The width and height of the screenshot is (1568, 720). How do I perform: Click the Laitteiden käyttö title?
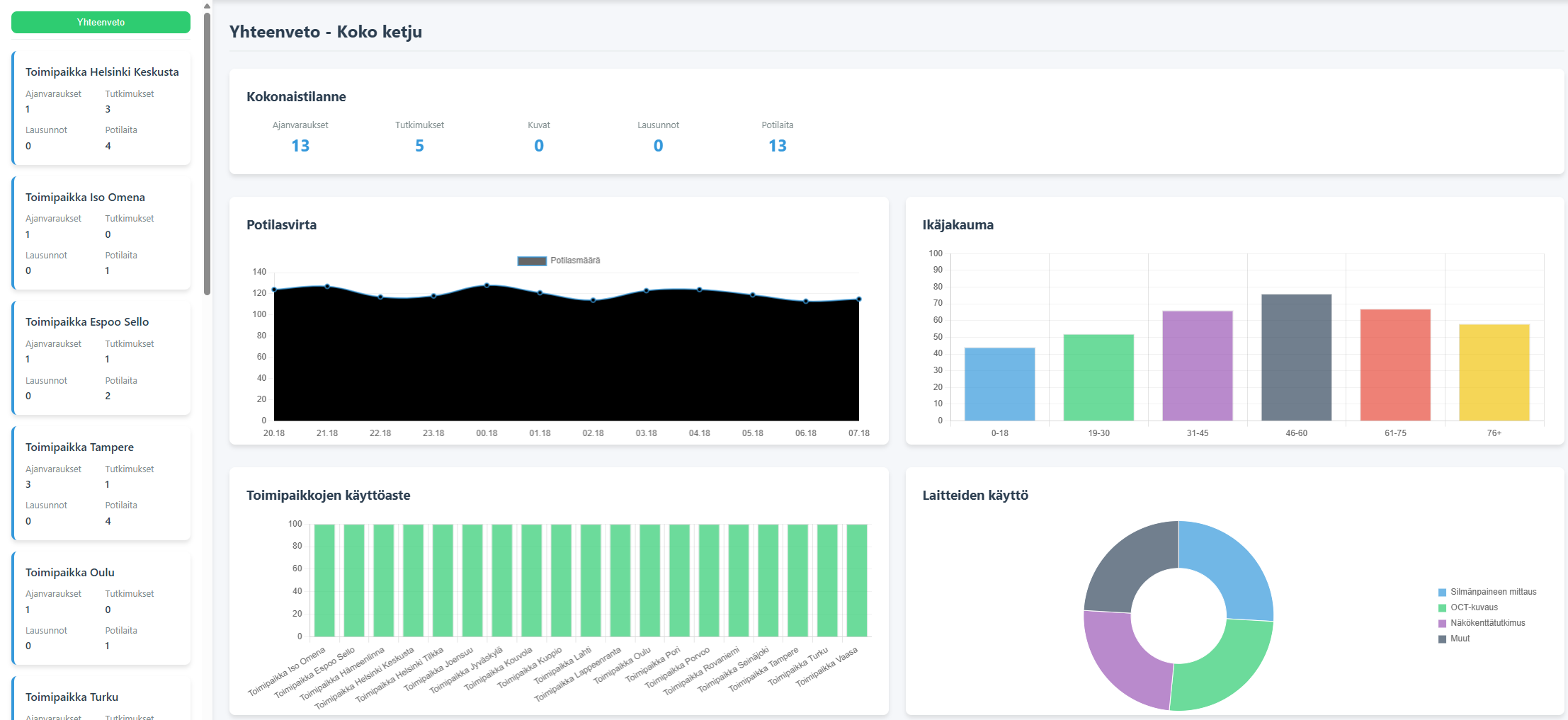click(x=975, y=496)
